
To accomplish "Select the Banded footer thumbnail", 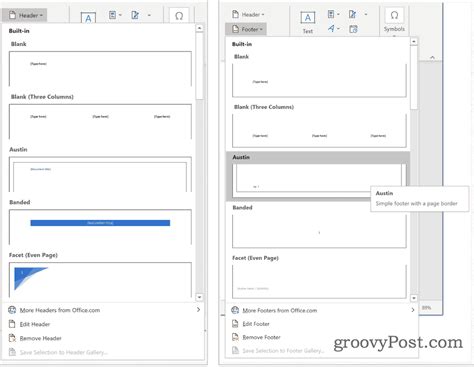I will click(x=319, y=231).
